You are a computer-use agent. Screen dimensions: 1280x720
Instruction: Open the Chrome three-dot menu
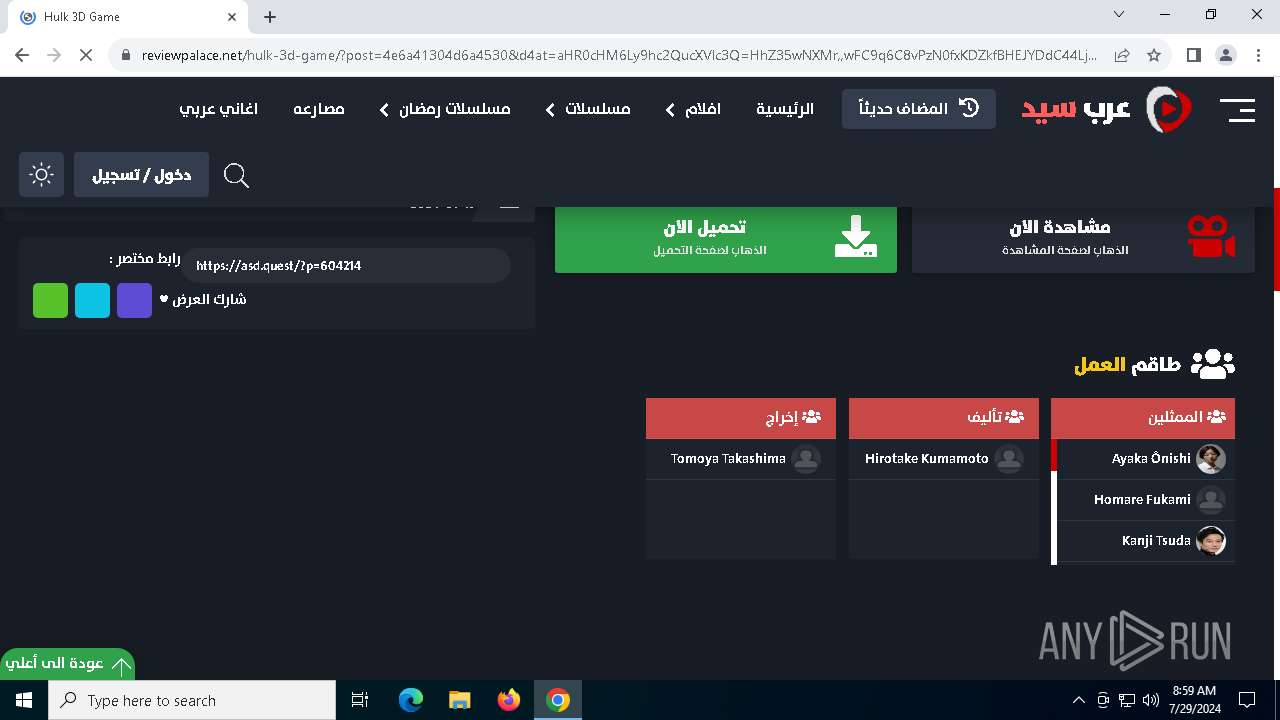click(x=1258, y=55)
